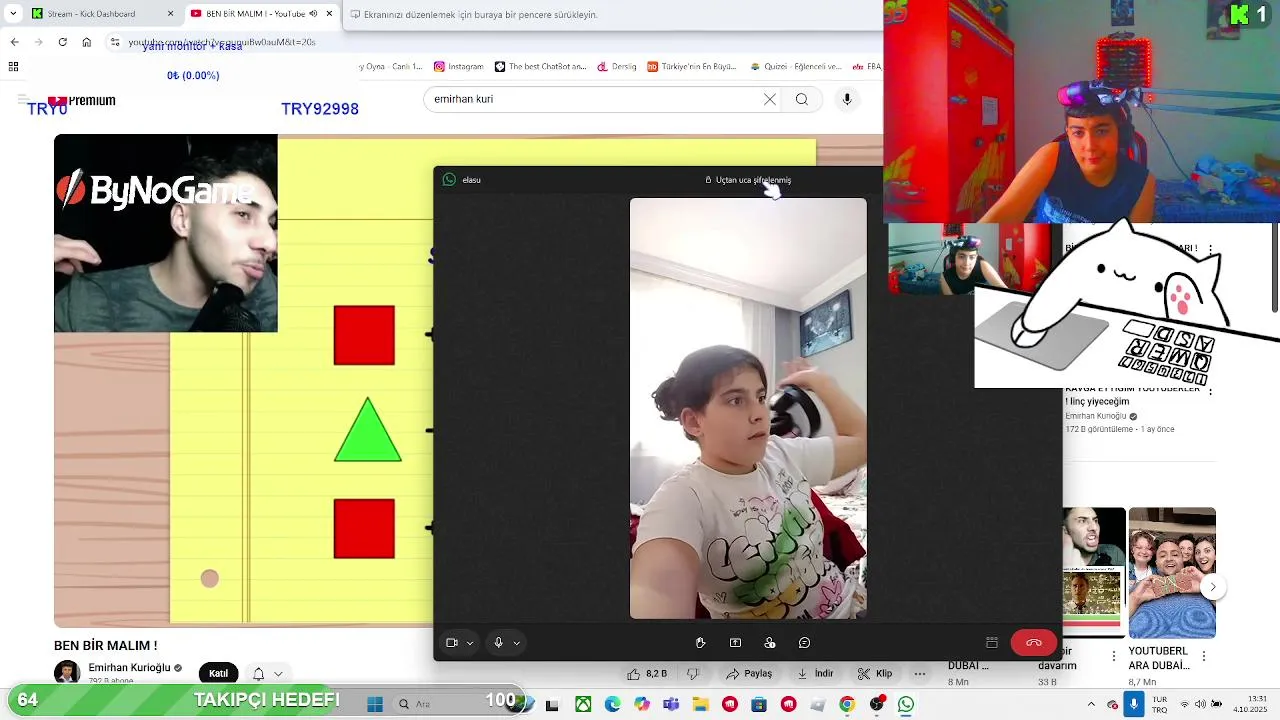Go forward in Chrome browser

click(38, 42)
